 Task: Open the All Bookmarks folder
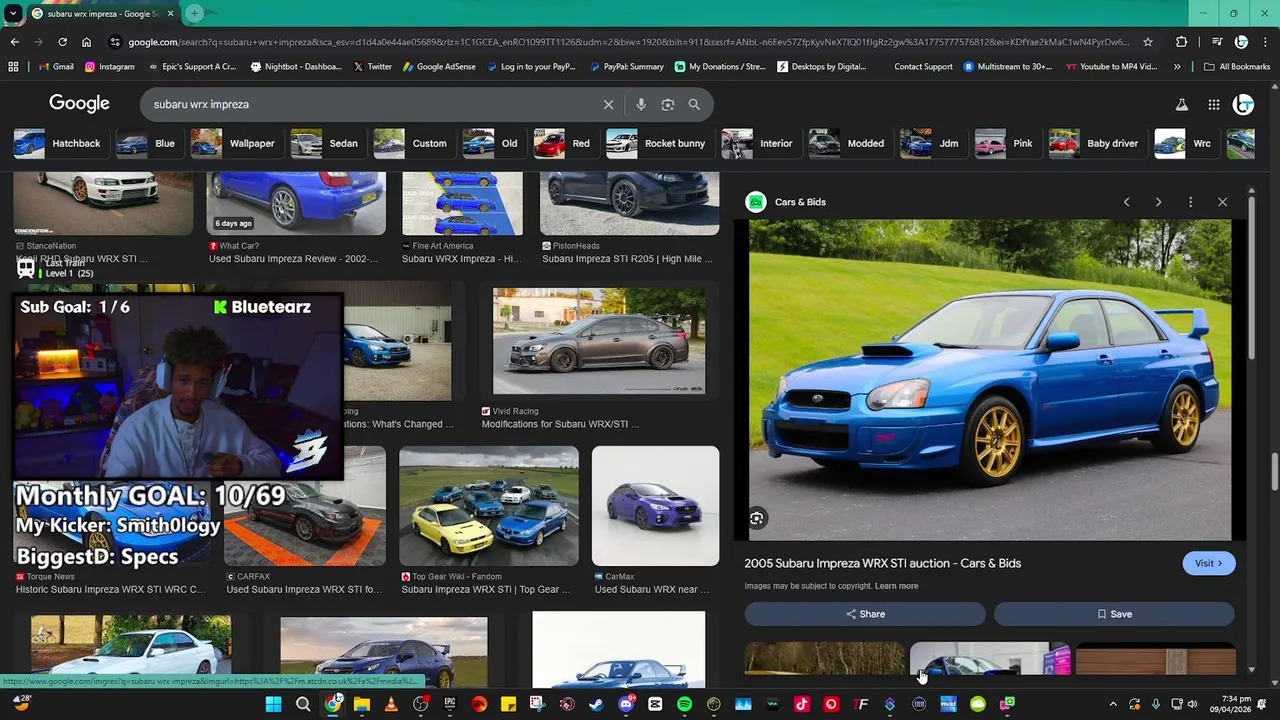(1237, 67)
